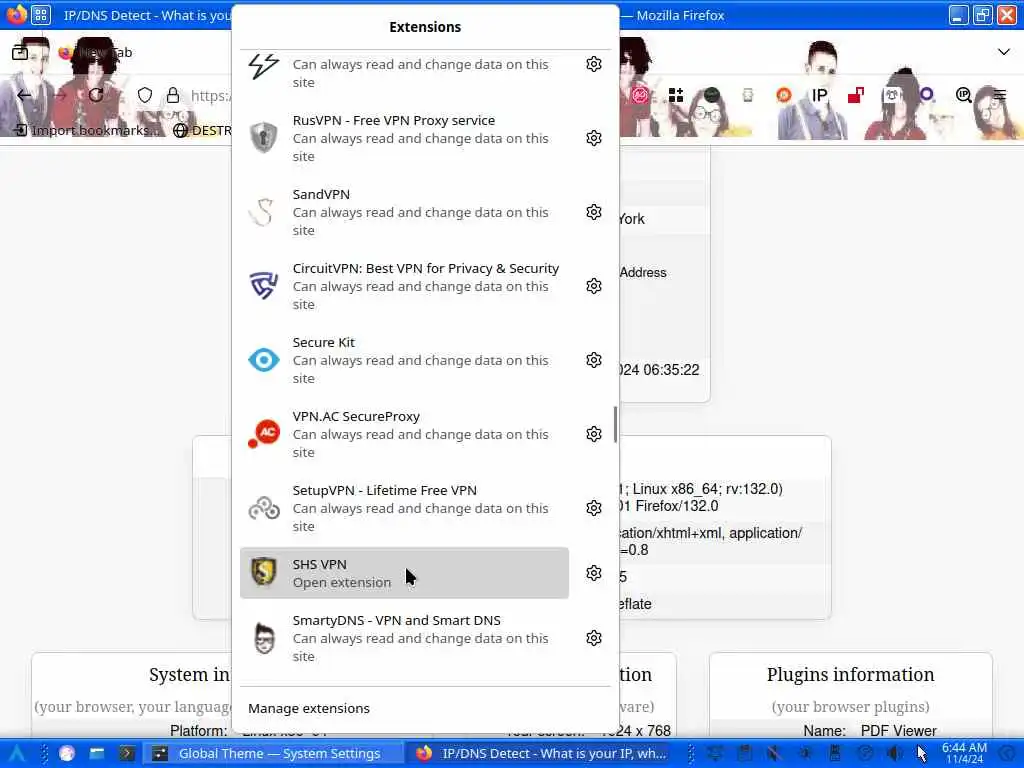
Task: Click the SmartyDNS bearded face icon
Action: 264,638
